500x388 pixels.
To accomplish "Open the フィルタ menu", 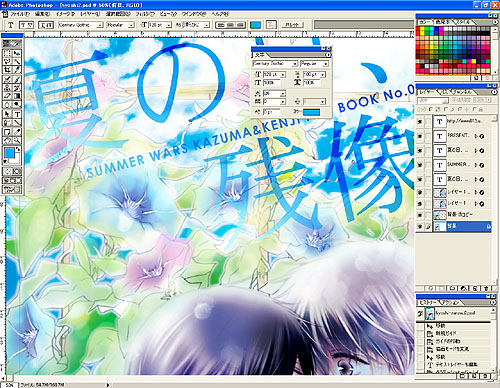I will click(145, 14).
